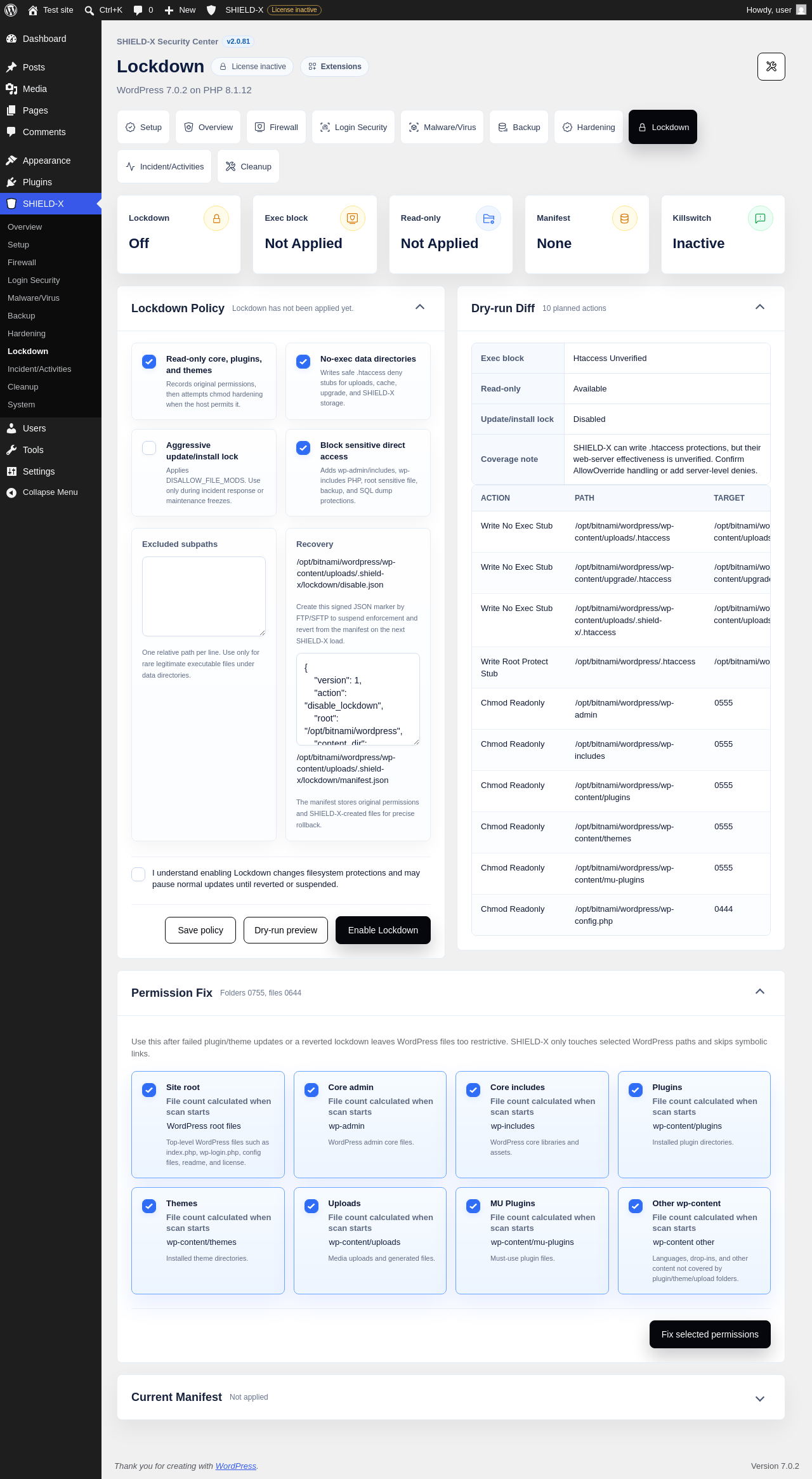The image size is (812, 1479).
Task: Open the comments bubble in admin bar
Action: (x=138, y=10)
